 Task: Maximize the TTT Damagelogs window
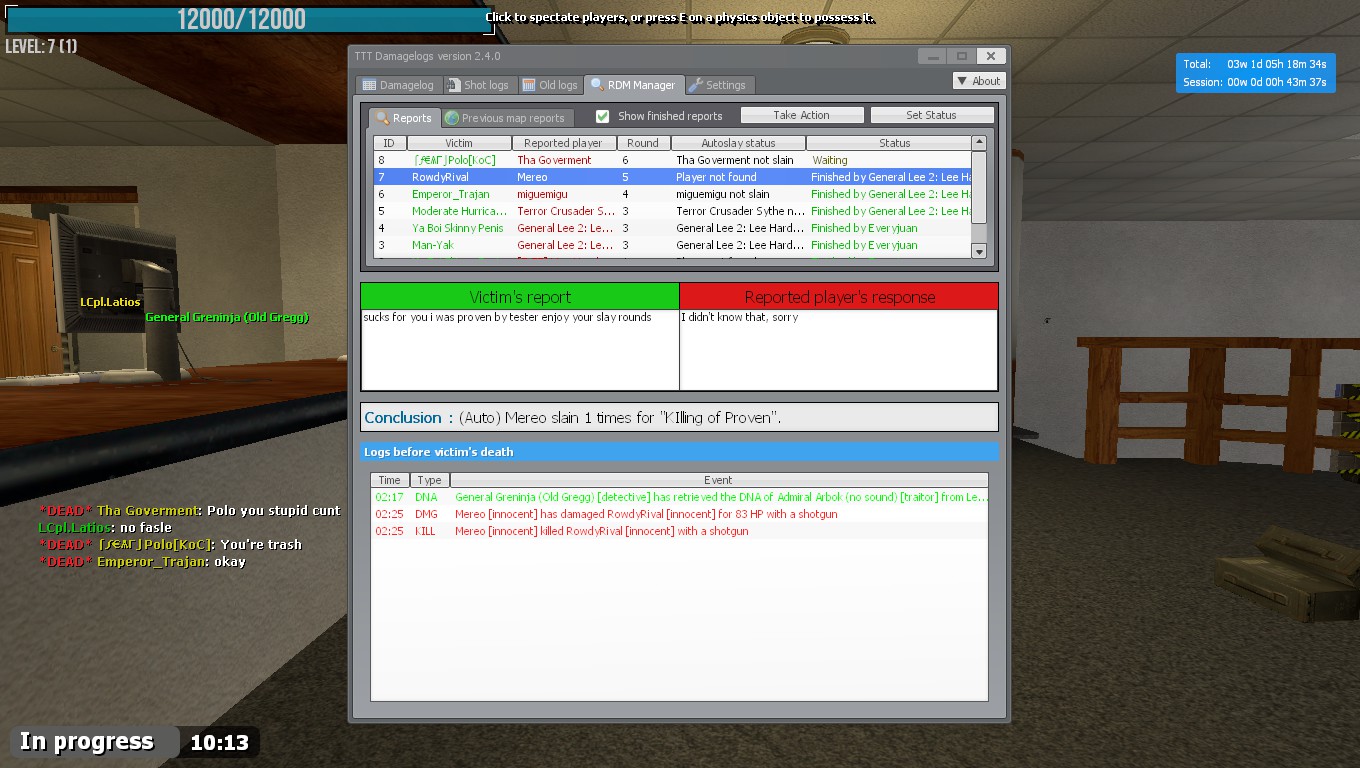pyautogui.click(x=961, y=56)
